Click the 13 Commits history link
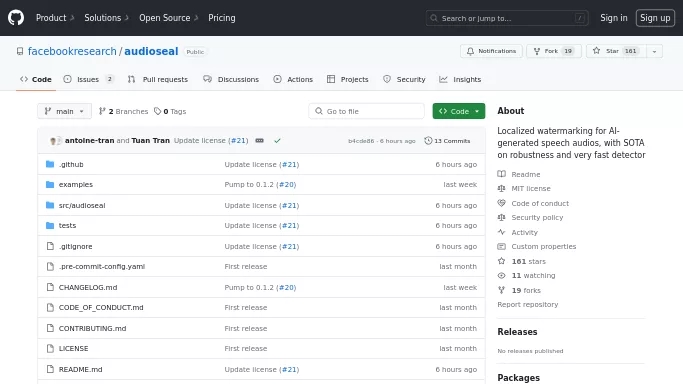Image resolution: width=683 pixels, height=384 pixels. [x=447, y=141]
